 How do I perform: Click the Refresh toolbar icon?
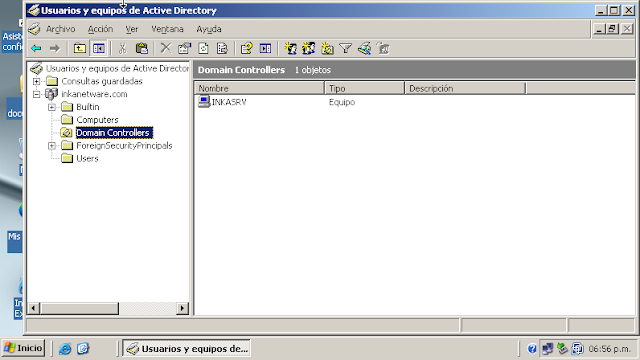[x=203, y=49]
